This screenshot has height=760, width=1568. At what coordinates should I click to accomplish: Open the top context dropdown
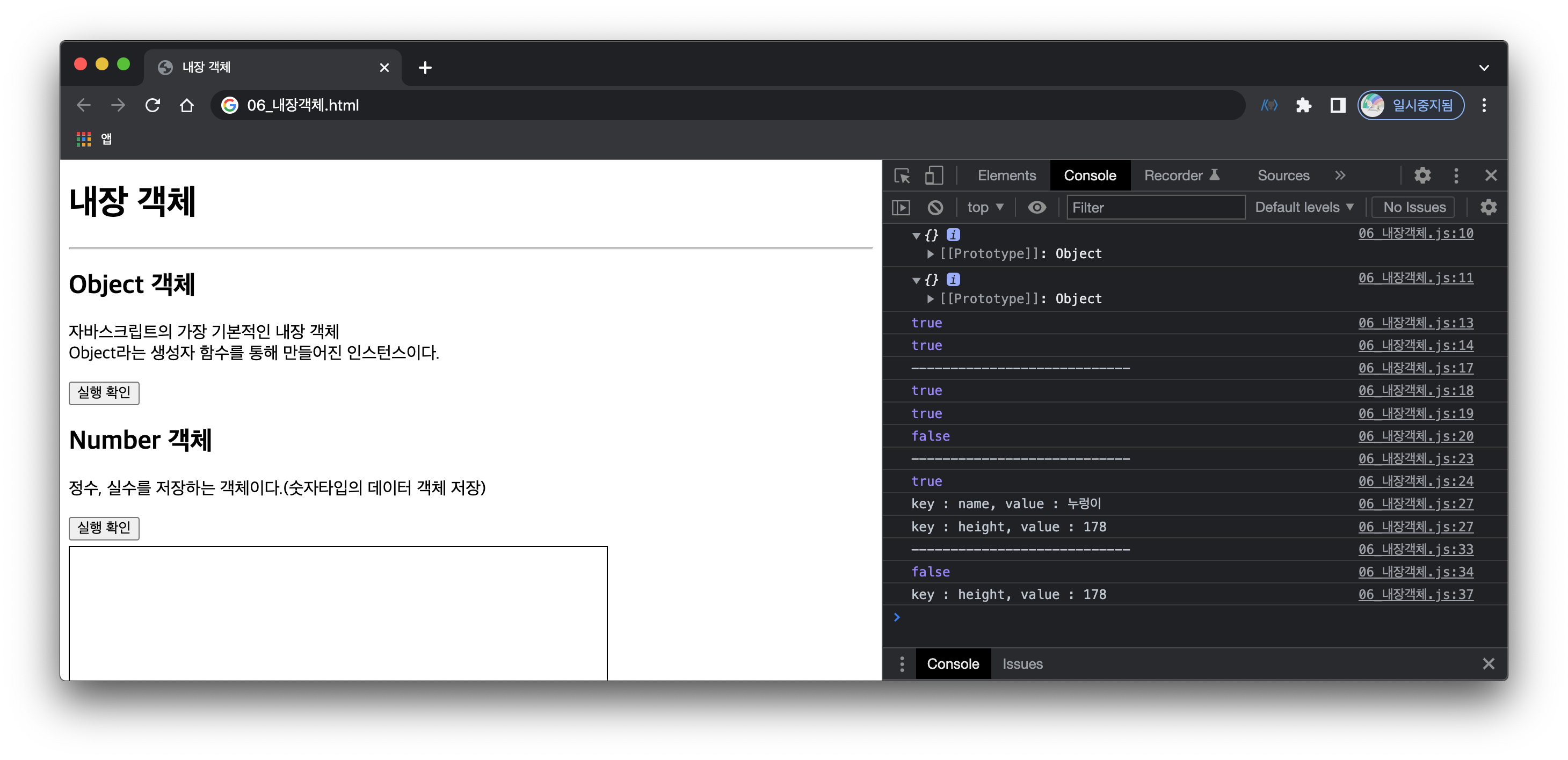(x=984, y=208)
